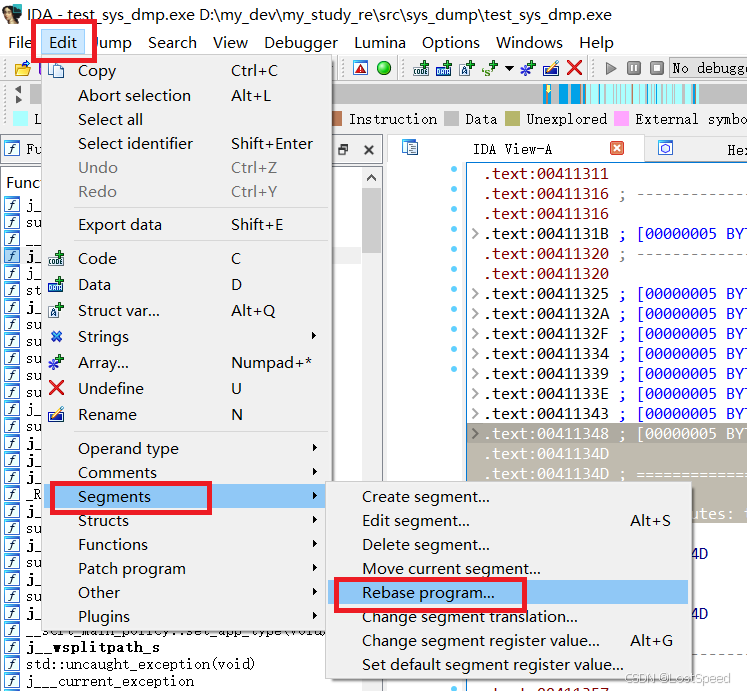This screenshot has height=691, width=747.
Task: Expand the Plugins submenu
Action: tap(187, 617)
